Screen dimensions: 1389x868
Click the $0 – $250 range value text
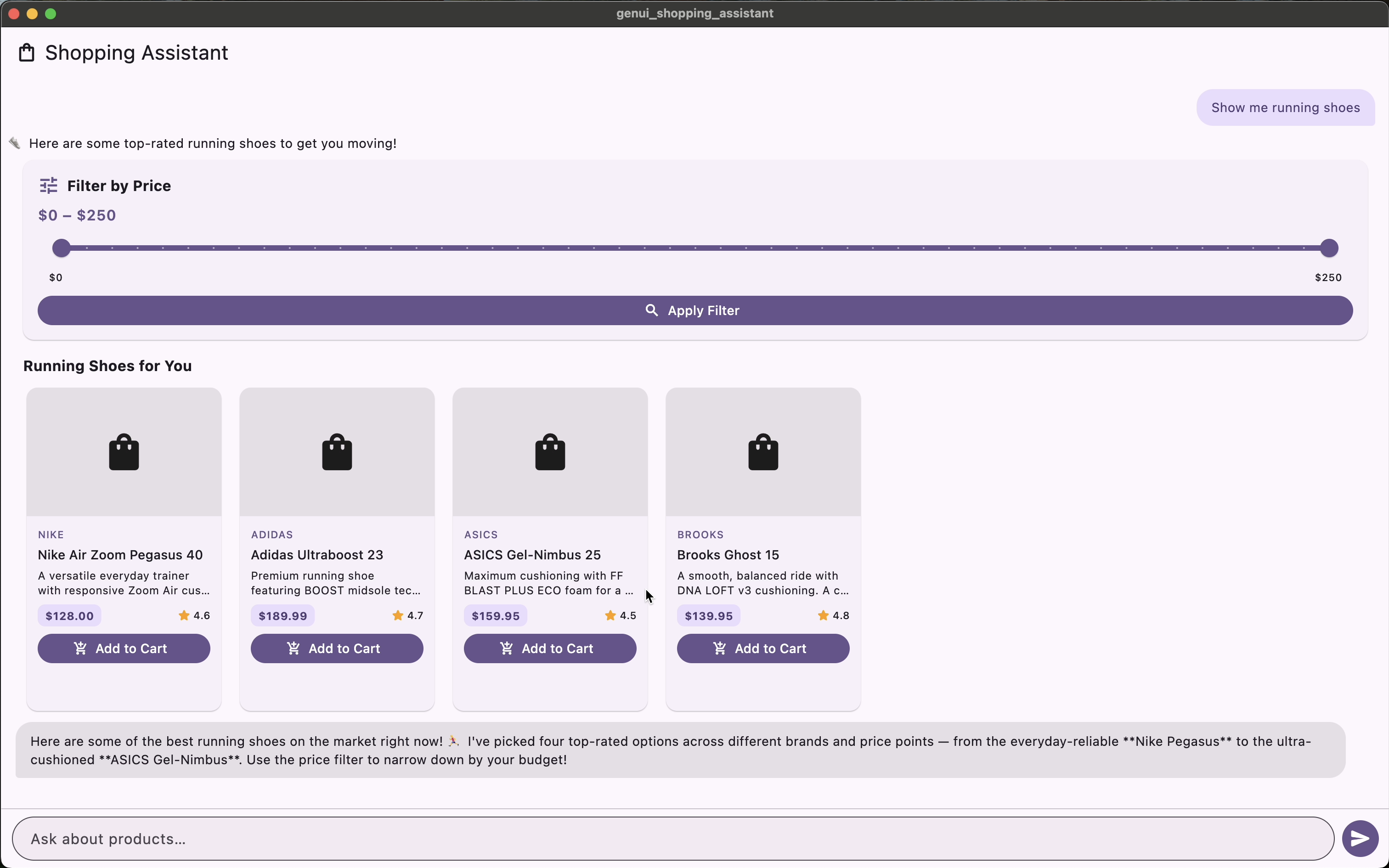(78, 215)
